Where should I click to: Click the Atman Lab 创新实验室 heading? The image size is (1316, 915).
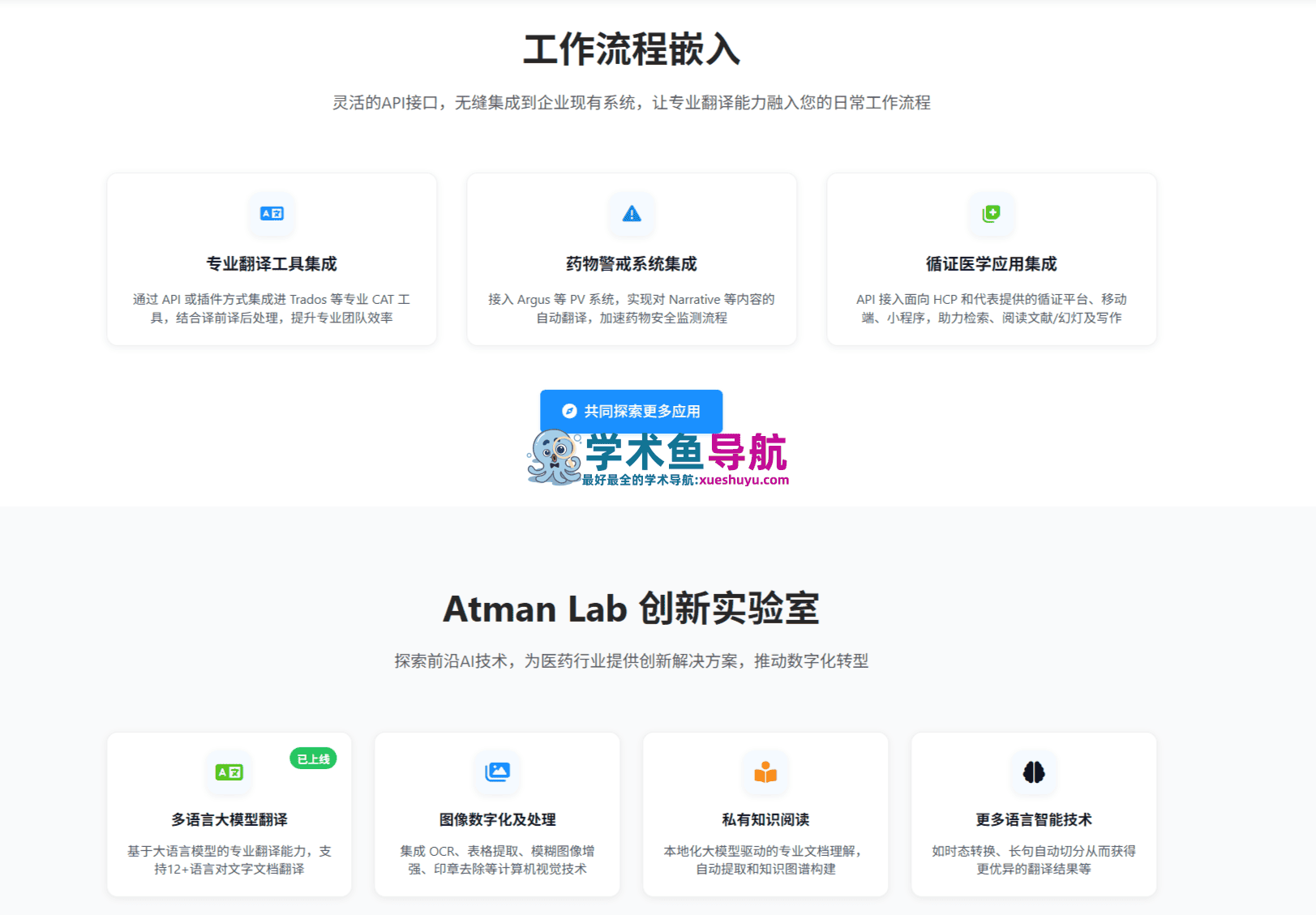632,609
